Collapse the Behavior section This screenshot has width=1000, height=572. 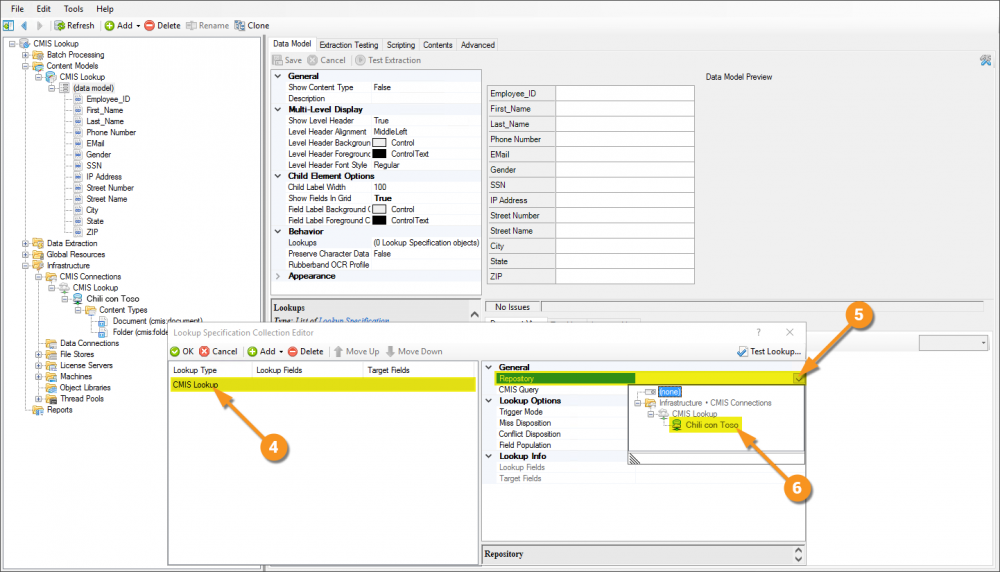(x=278, y=231)
